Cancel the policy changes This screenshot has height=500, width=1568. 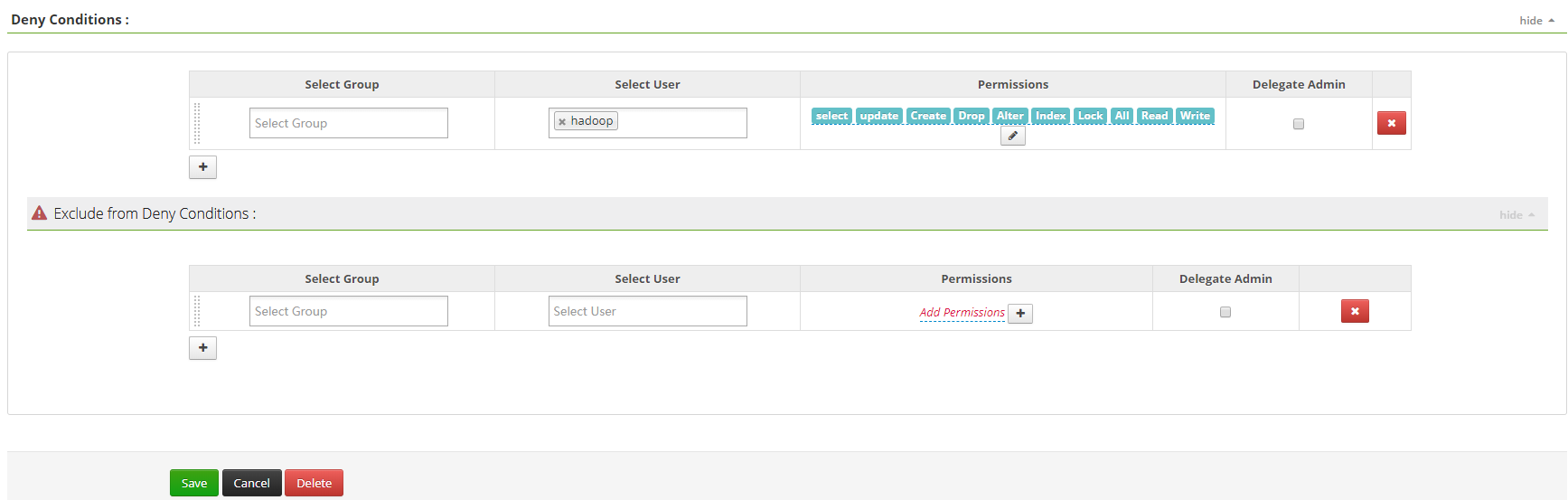251,483
